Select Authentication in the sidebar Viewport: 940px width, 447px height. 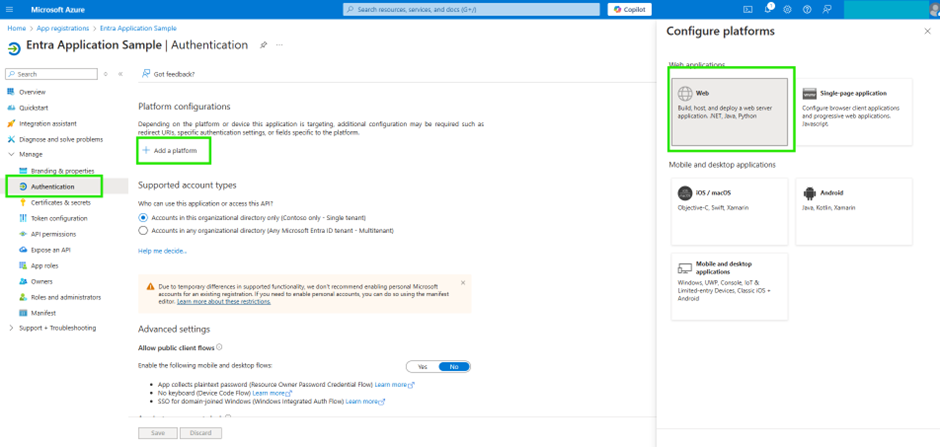click(53, 186)
